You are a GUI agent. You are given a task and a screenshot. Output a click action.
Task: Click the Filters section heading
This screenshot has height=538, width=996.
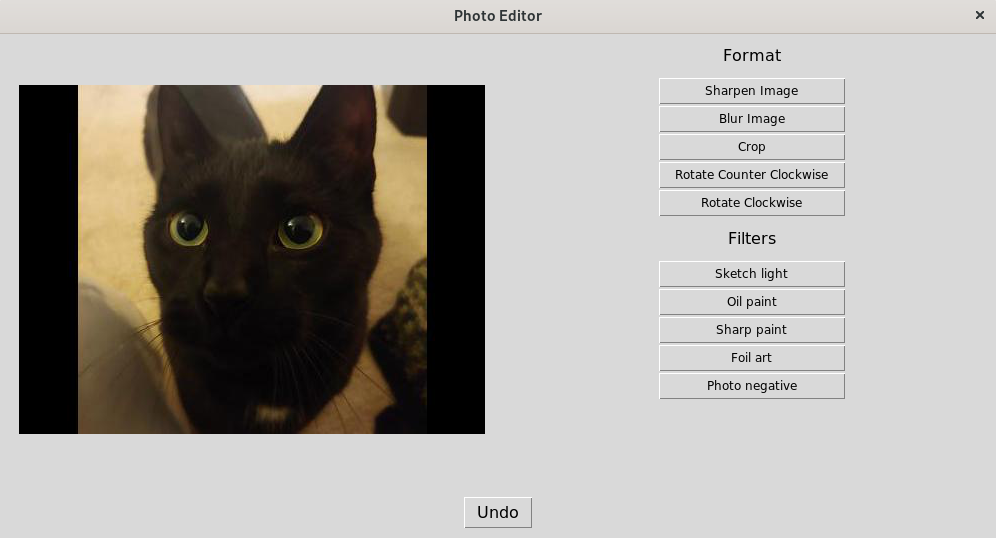click(x=752, y=238)
